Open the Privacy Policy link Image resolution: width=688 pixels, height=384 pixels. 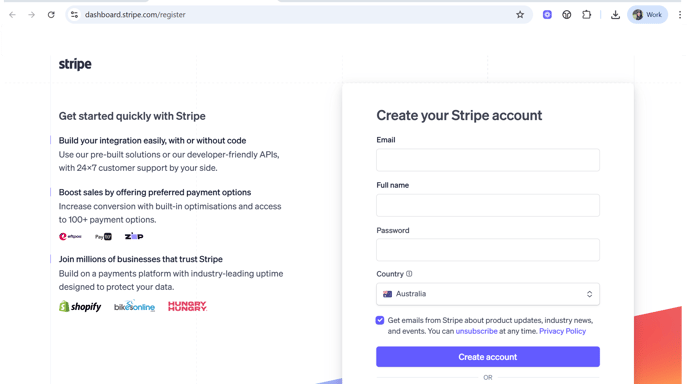[x=562, y=331]
